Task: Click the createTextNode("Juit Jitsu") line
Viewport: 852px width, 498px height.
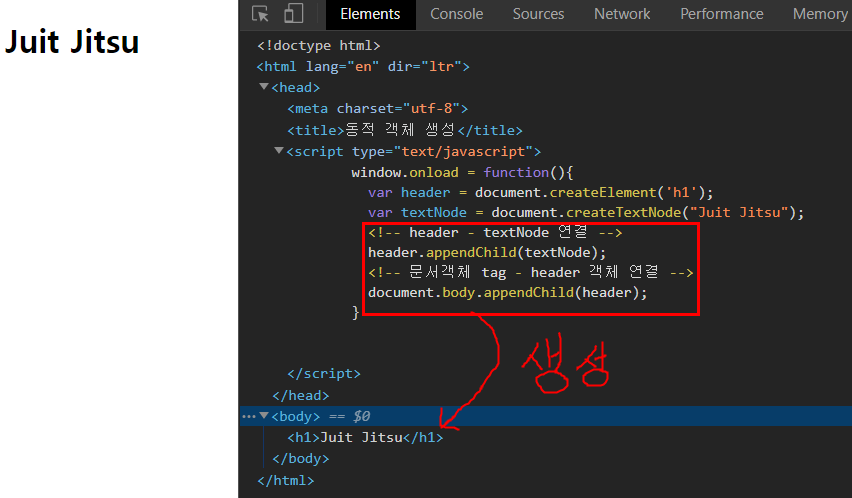Action: pos(586,212)
